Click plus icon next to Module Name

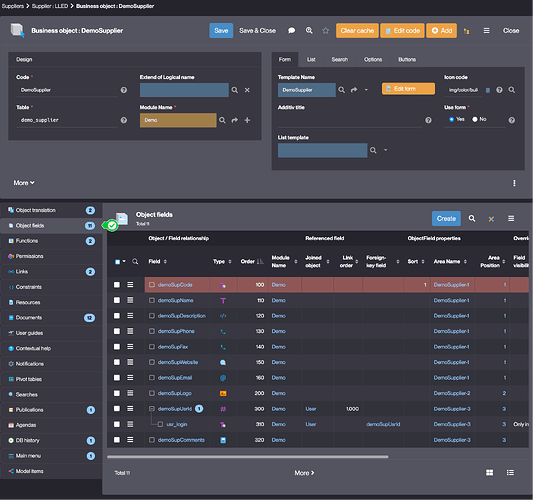247,120
